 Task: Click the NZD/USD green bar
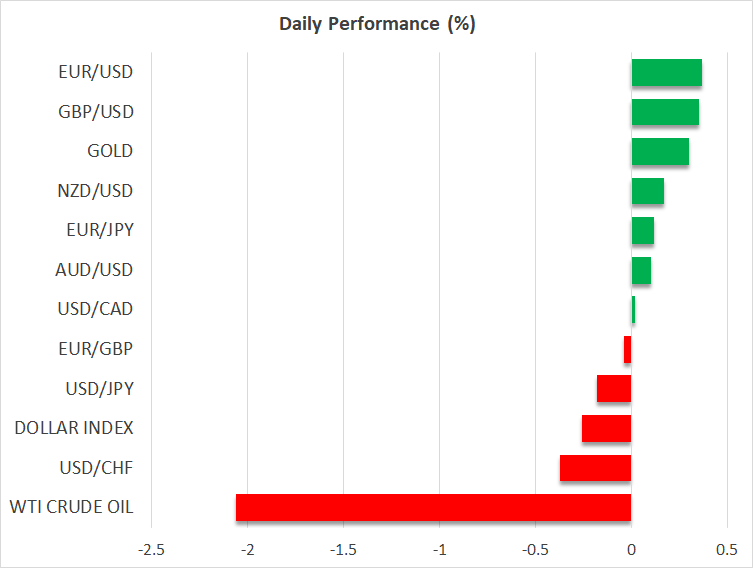[x=647, y=190]
